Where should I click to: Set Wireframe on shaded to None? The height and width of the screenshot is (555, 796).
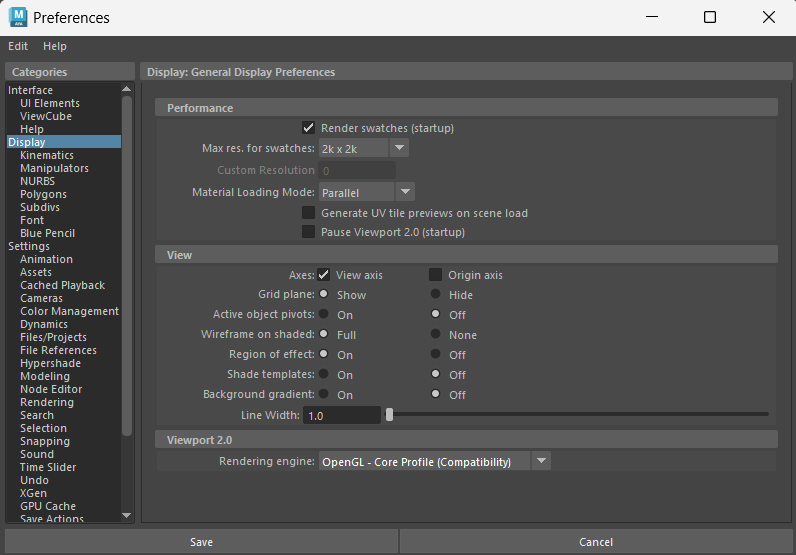(435, 334)
